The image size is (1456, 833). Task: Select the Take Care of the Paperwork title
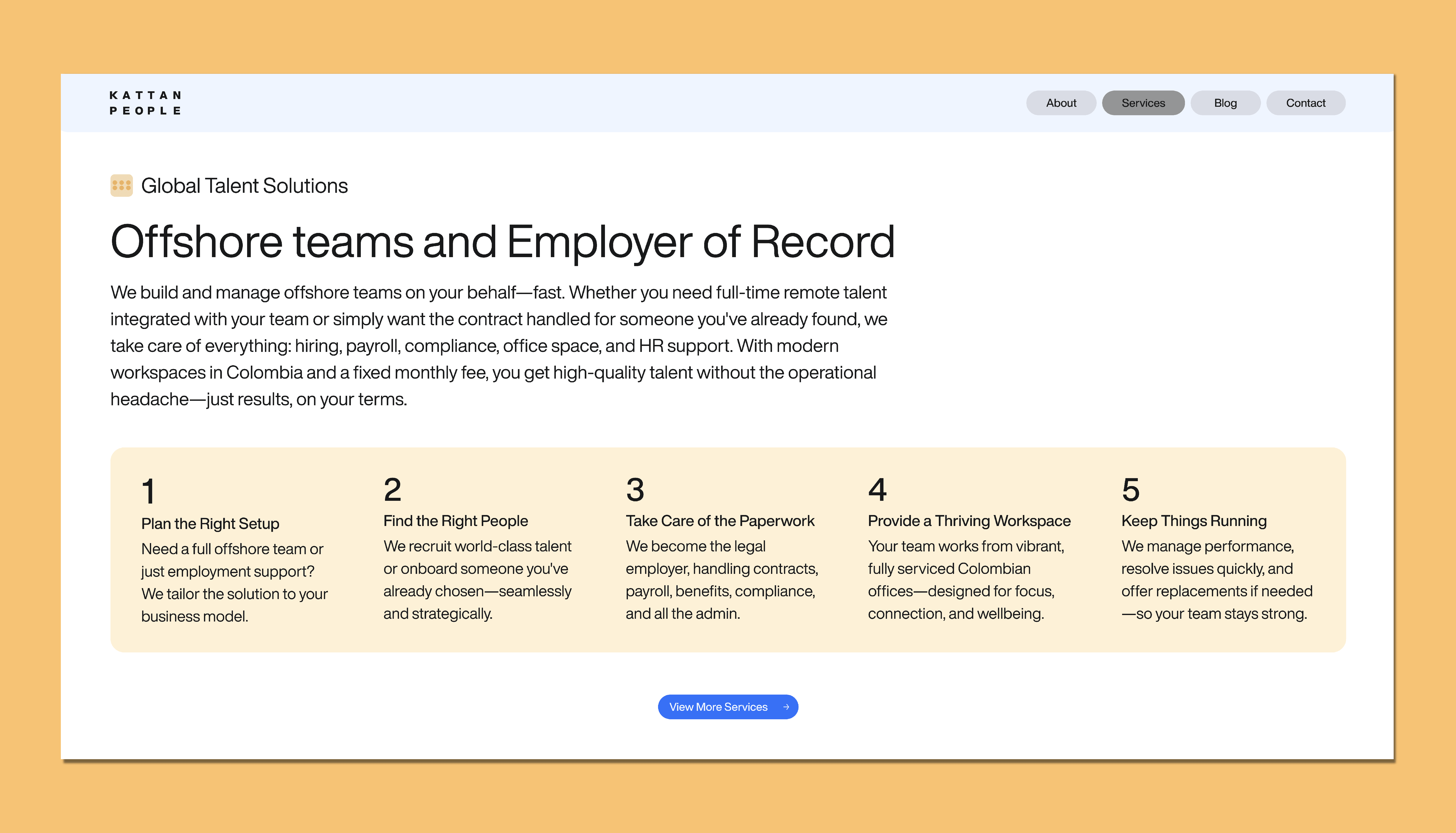click(719, 521)
